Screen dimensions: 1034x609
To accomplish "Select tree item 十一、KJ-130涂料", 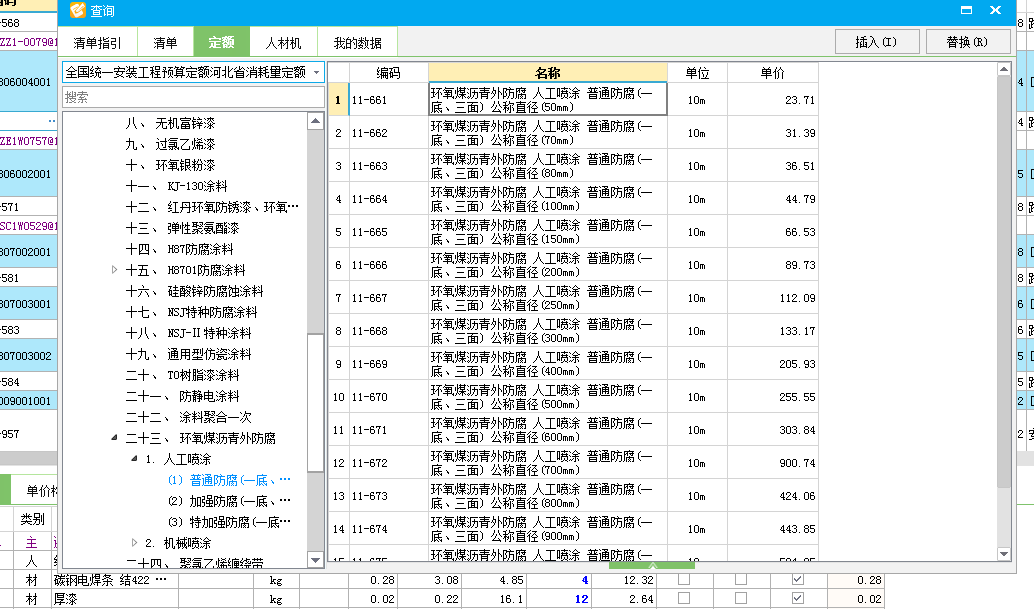I will 176,187.
